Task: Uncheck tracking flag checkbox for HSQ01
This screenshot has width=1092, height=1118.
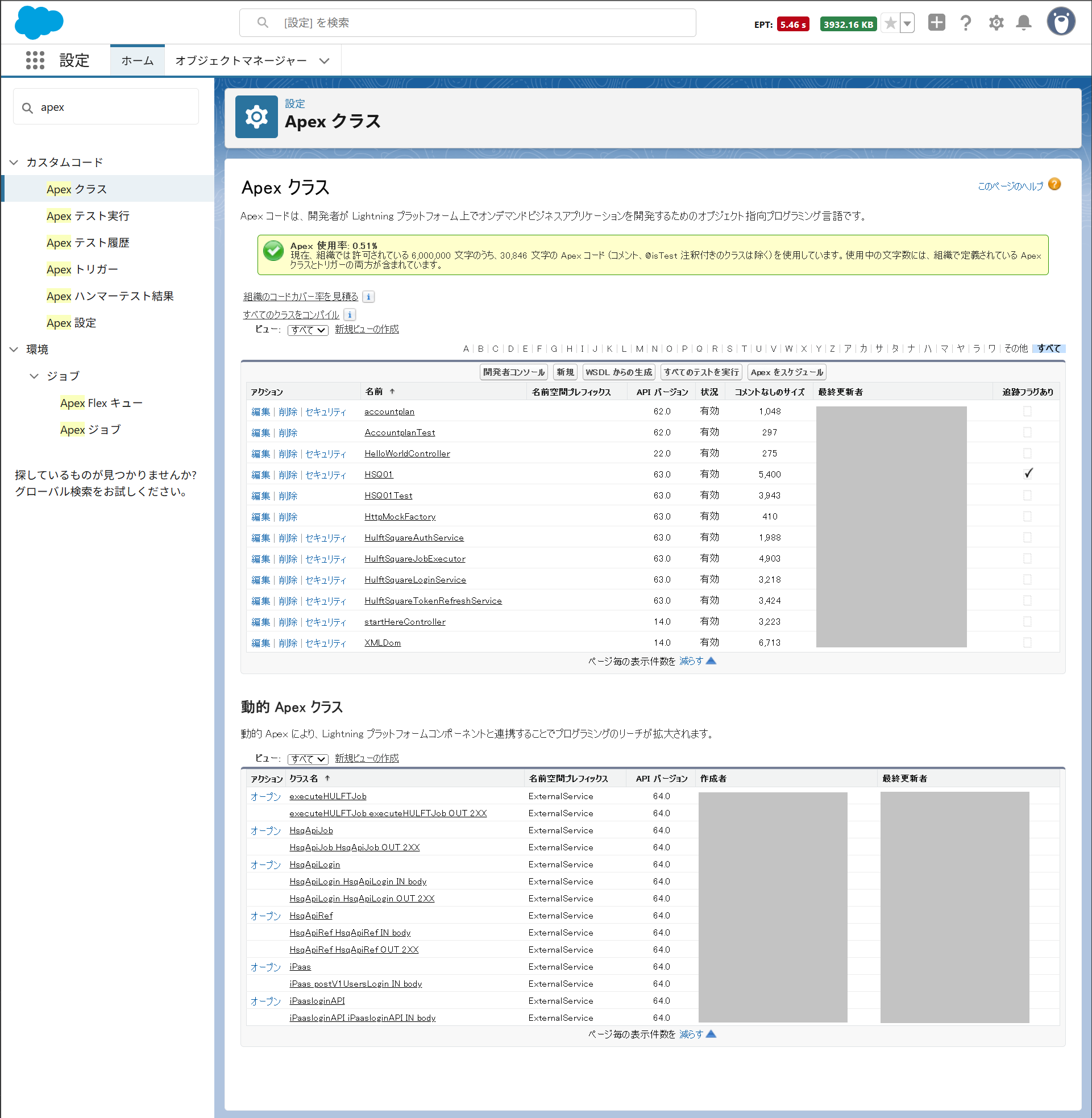Action: [1027, 474]
